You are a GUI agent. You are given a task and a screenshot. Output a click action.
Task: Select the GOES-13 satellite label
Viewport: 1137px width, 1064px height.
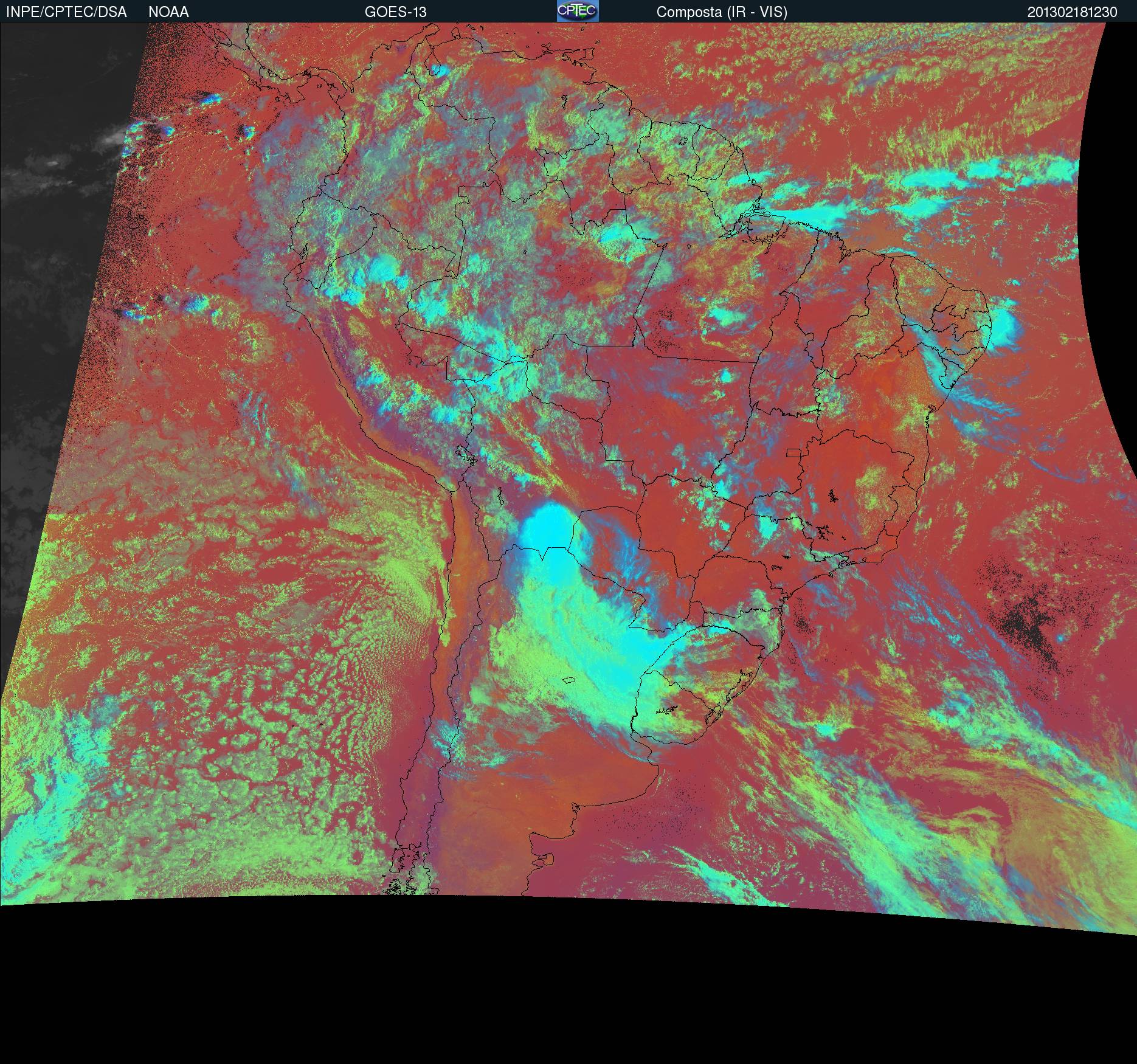pos(395,12)
